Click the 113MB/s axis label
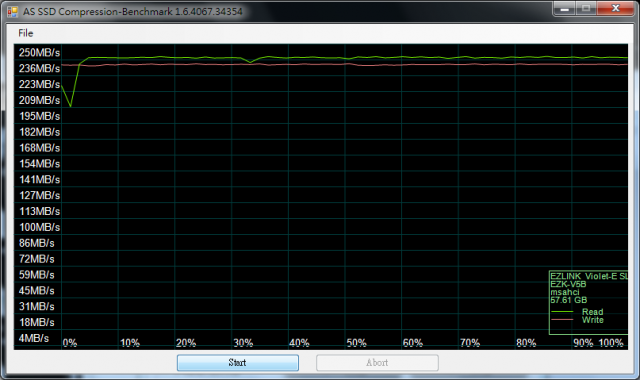The image size is (640, 380). 40,211
